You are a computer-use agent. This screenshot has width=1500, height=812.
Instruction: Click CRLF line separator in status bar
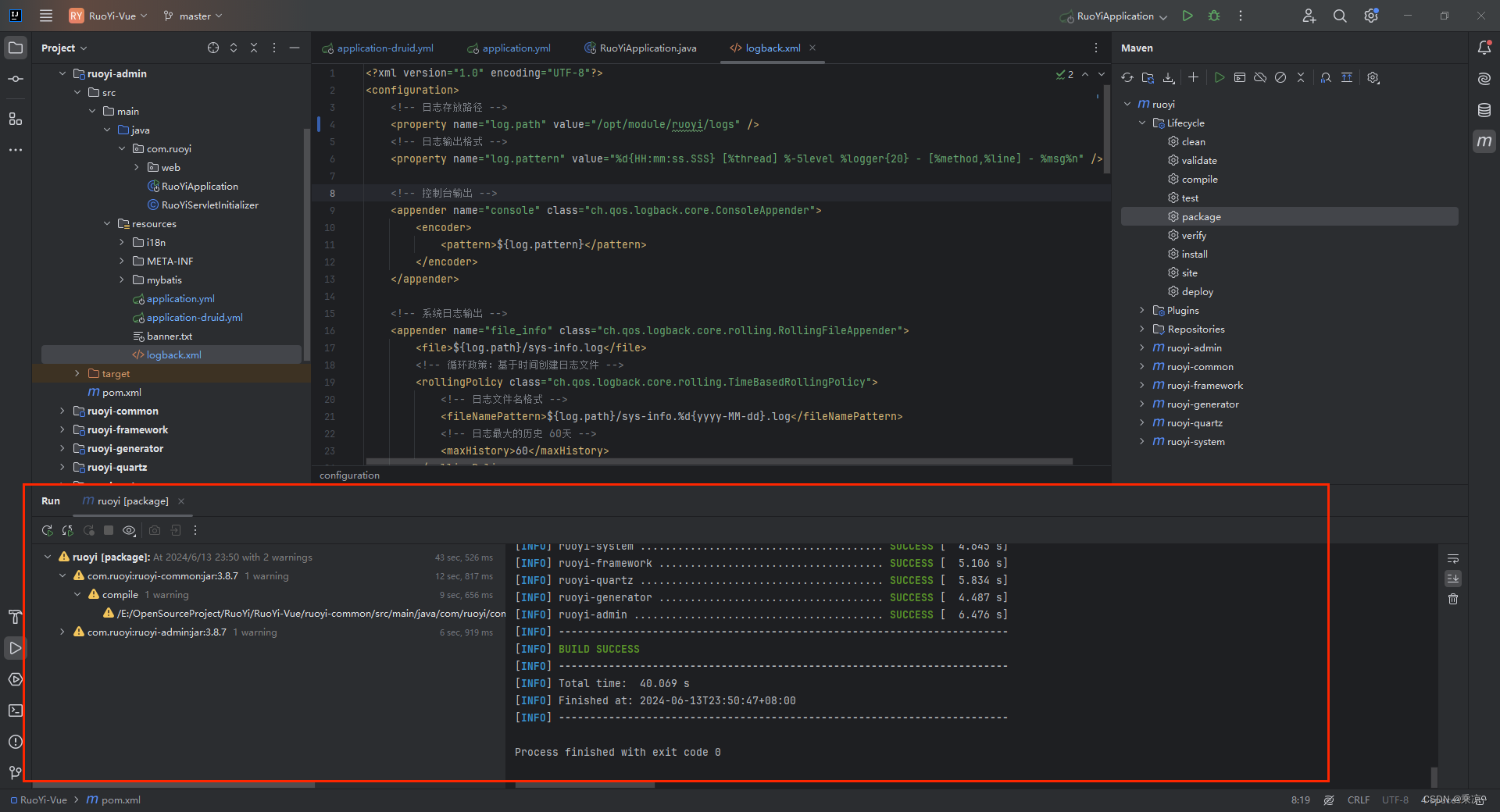(x=1358, y=800)
